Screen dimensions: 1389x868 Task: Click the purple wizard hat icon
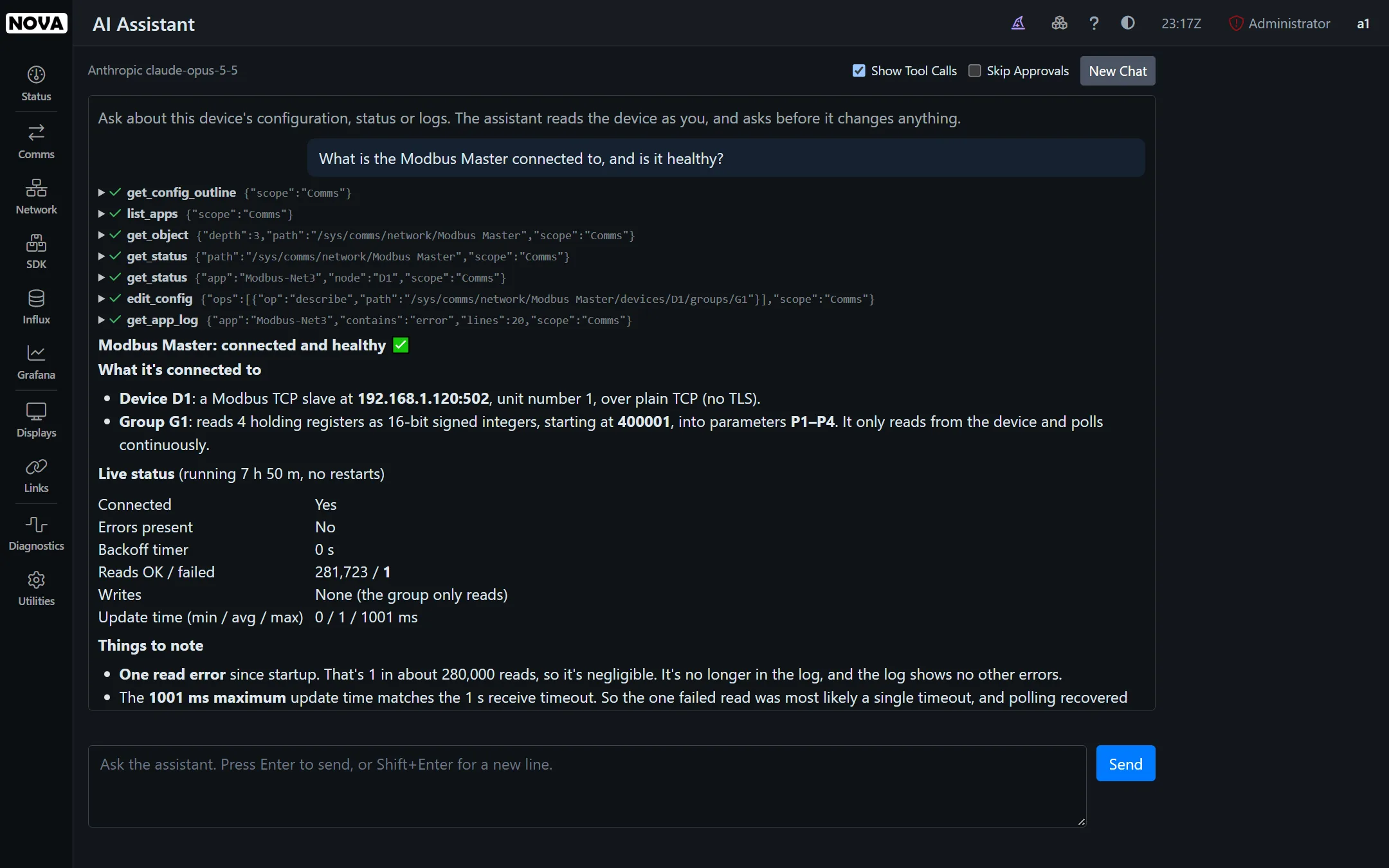click(x=1018, y=23)
